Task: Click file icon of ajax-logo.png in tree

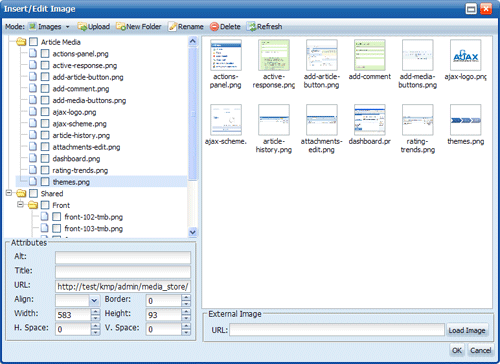Action: tap(33, 112)
